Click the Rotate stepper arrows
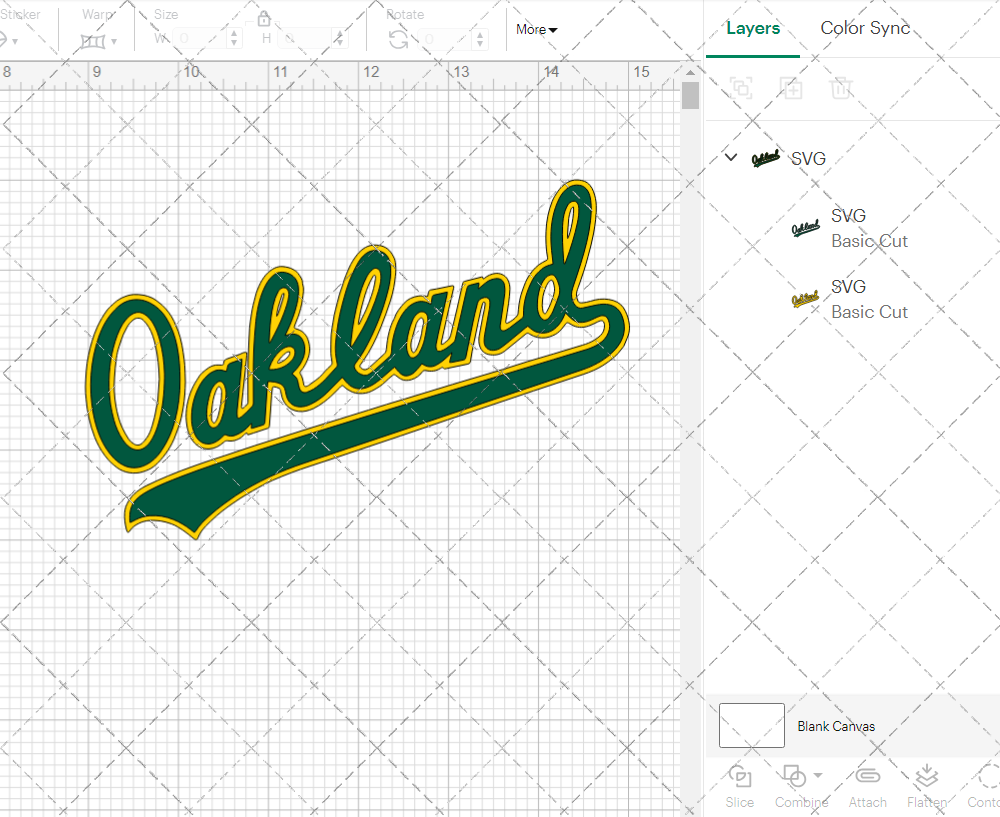This screenshot has width=1000, height=817. [480, 39]
